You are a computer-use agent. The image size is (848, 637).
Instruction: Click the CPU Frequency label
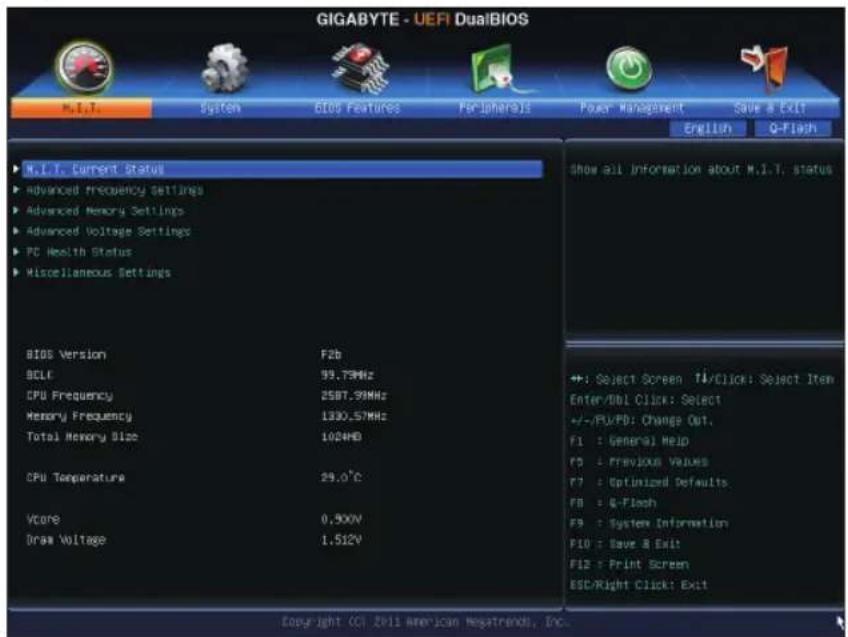pos(70,396)
